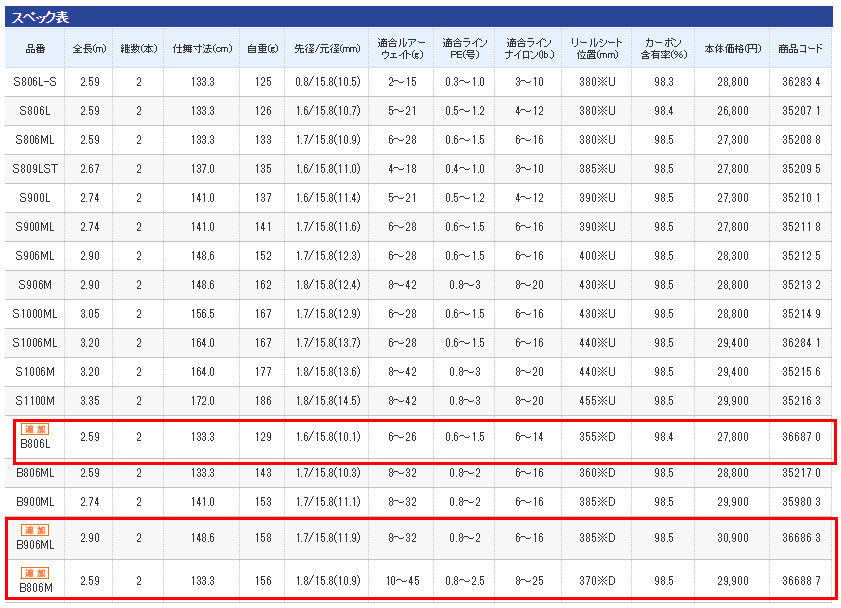Click product code 35209 5

click(801, 169)
